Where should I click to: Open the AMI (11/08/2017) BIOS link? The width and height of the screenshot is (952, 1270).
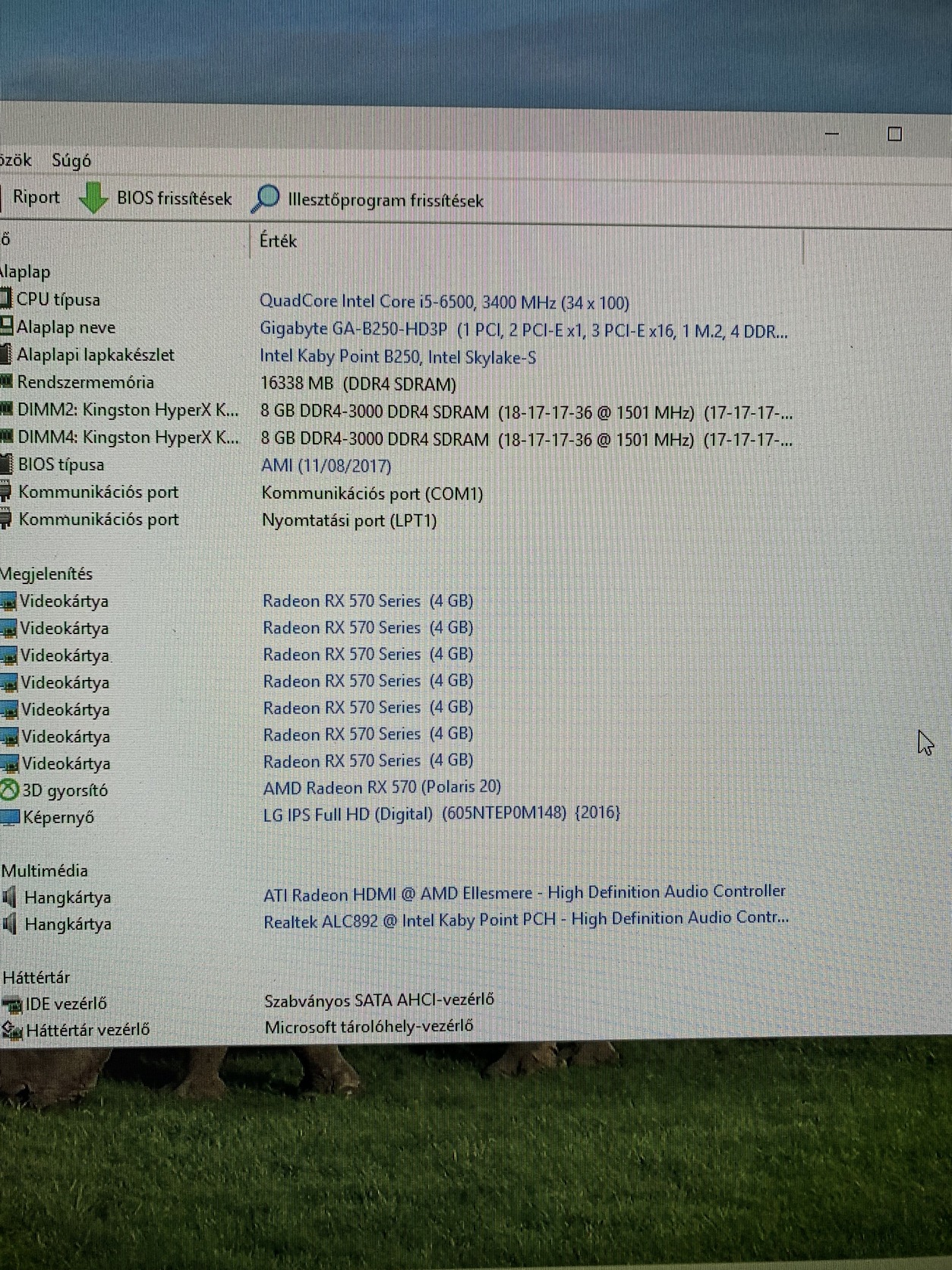coord(326,466)
